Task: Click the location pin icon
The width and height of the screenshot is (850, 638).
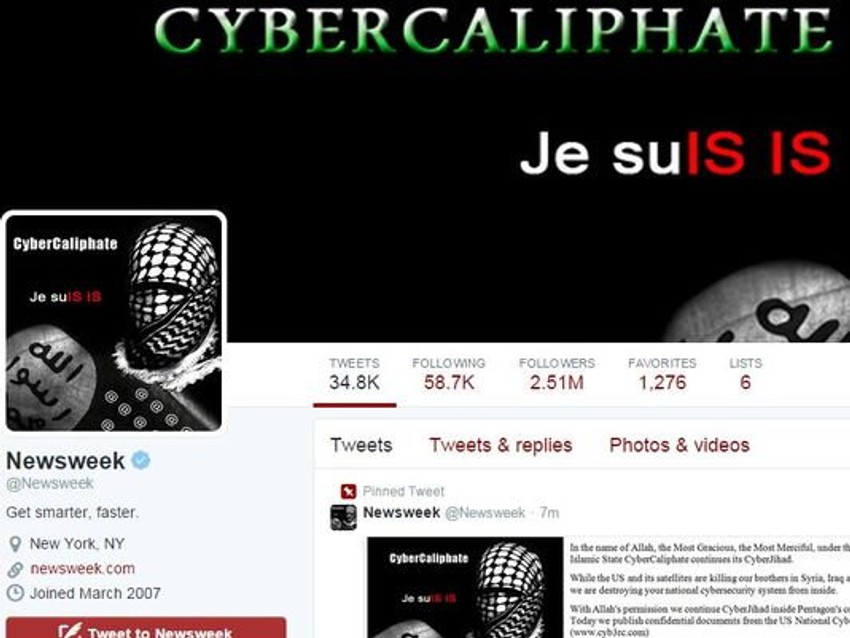Action: 15,544
